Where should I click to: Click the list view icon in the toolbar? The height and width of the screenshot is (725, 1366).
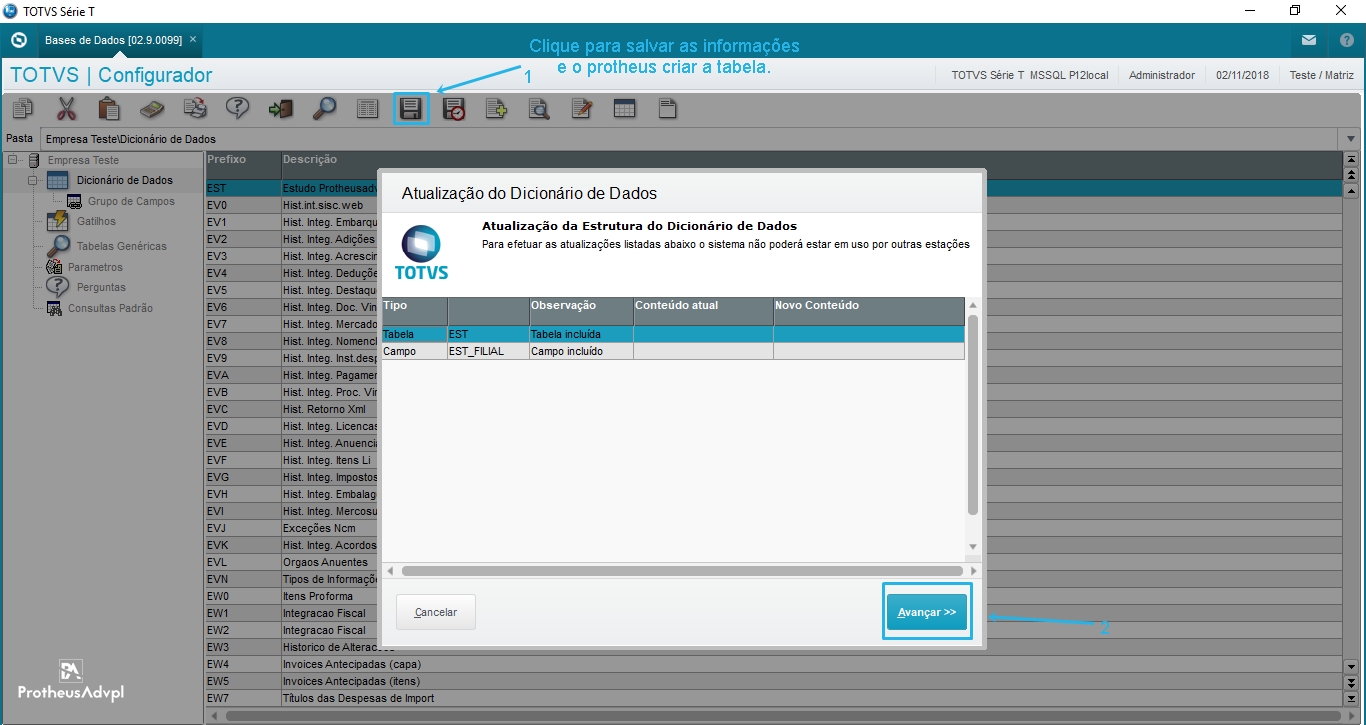367,109
